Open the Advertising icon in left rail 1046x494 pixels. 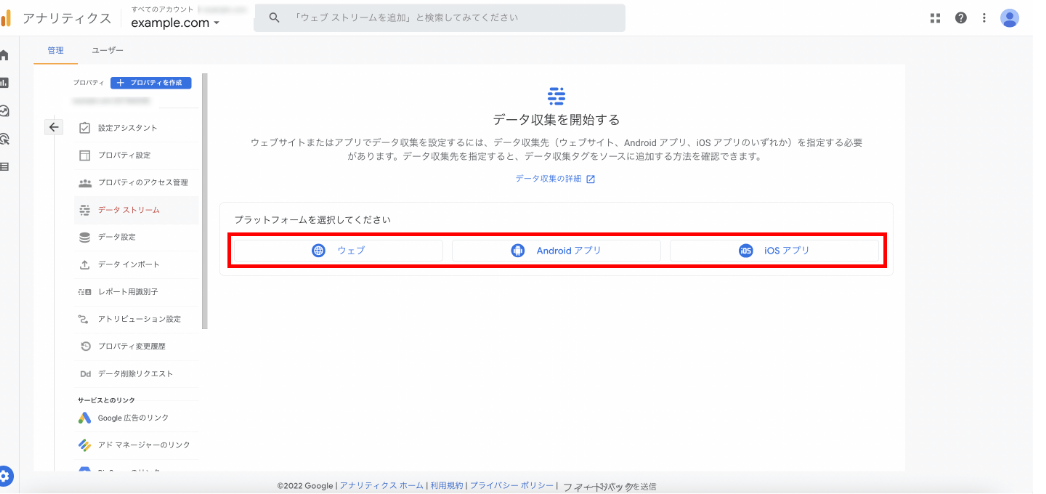point(4,139)
